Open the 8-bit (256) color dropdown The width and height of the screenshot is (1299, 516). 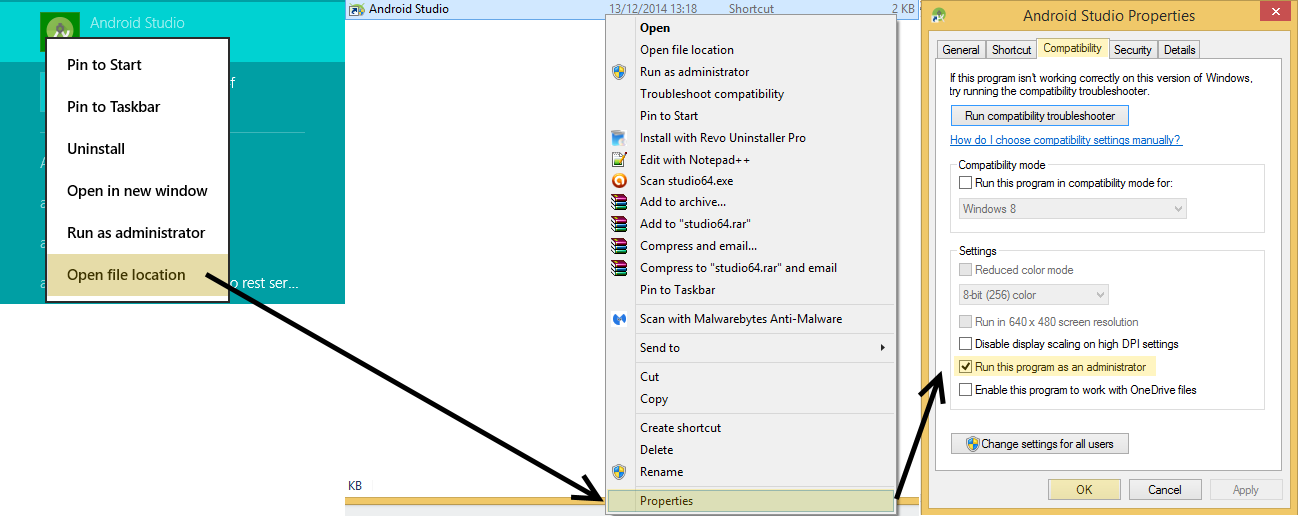pos(1033,295)
